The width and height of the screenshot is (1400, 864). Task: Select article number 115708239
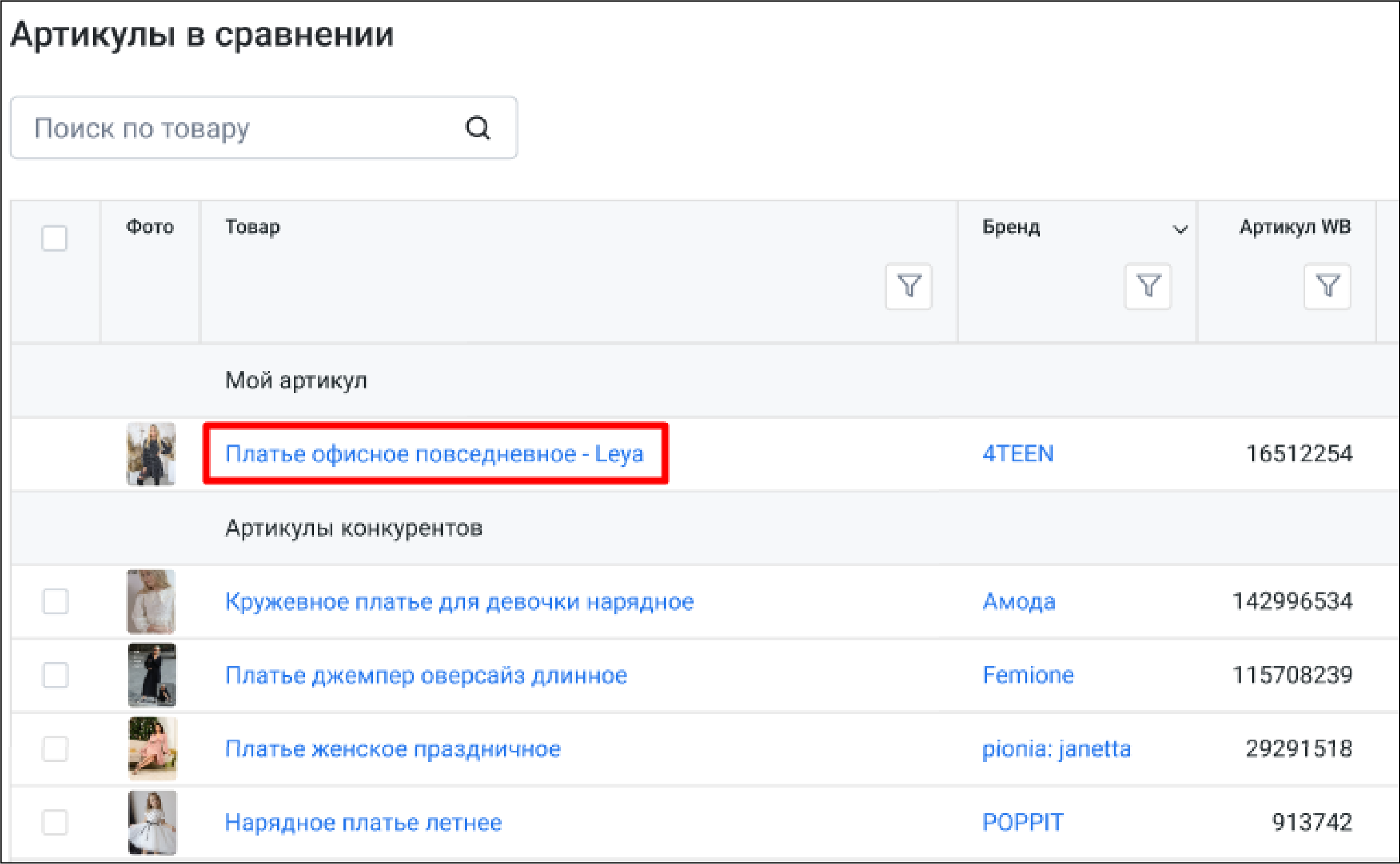[x=1292, y=675]
